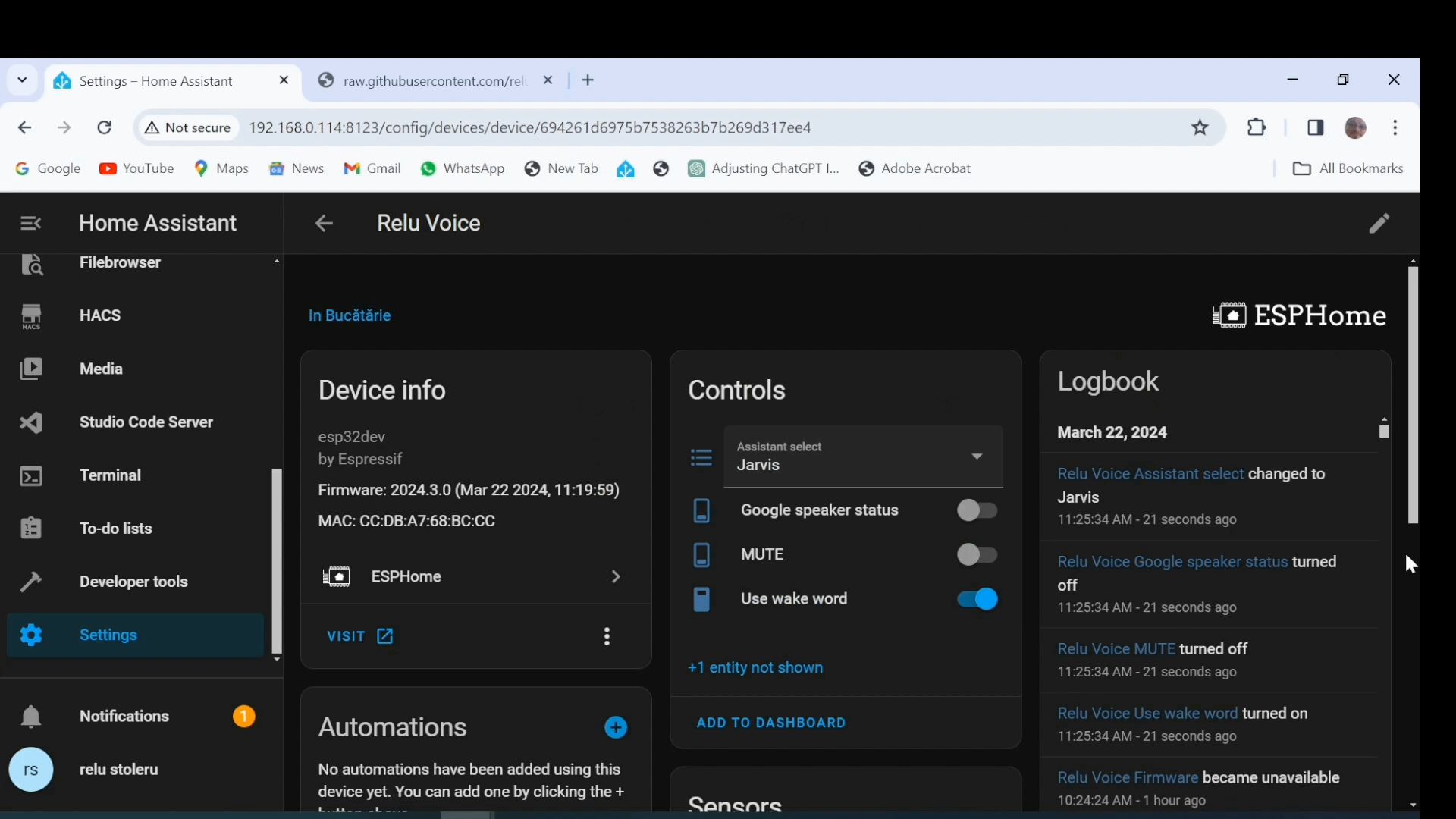
Task: Show the +1 entity not shown
Action: tap(755, 668)
